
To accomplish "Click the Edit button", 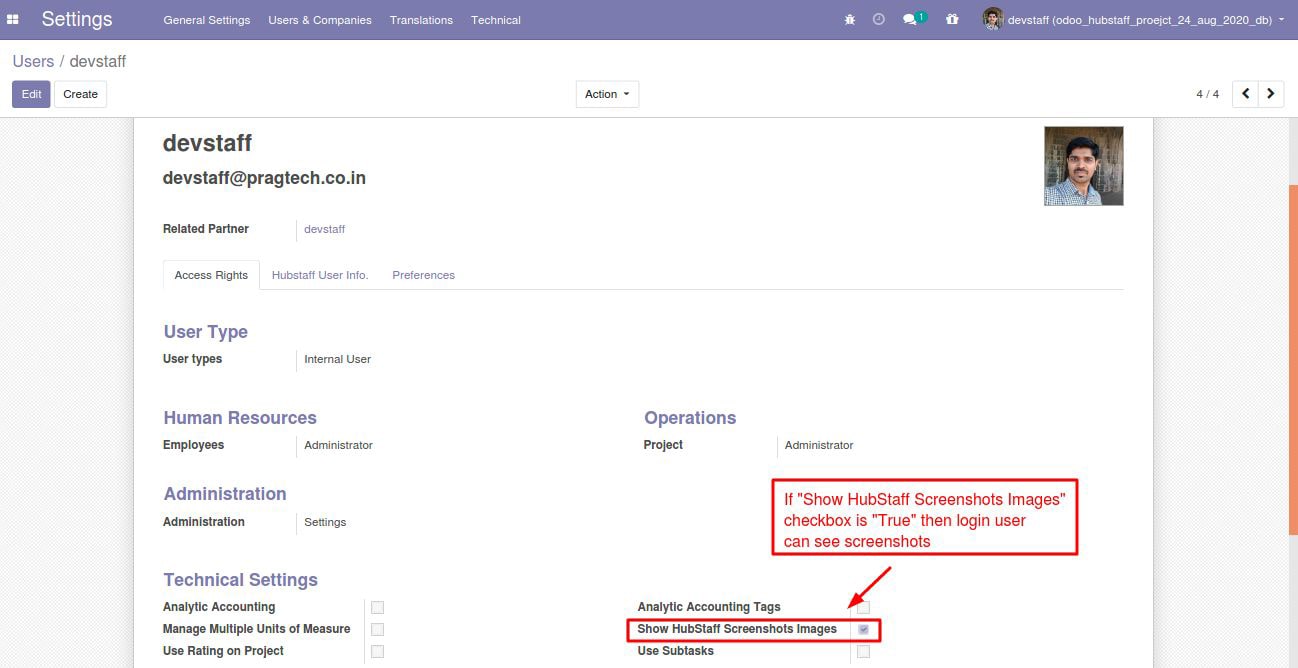I will click(x=31, y=94).
